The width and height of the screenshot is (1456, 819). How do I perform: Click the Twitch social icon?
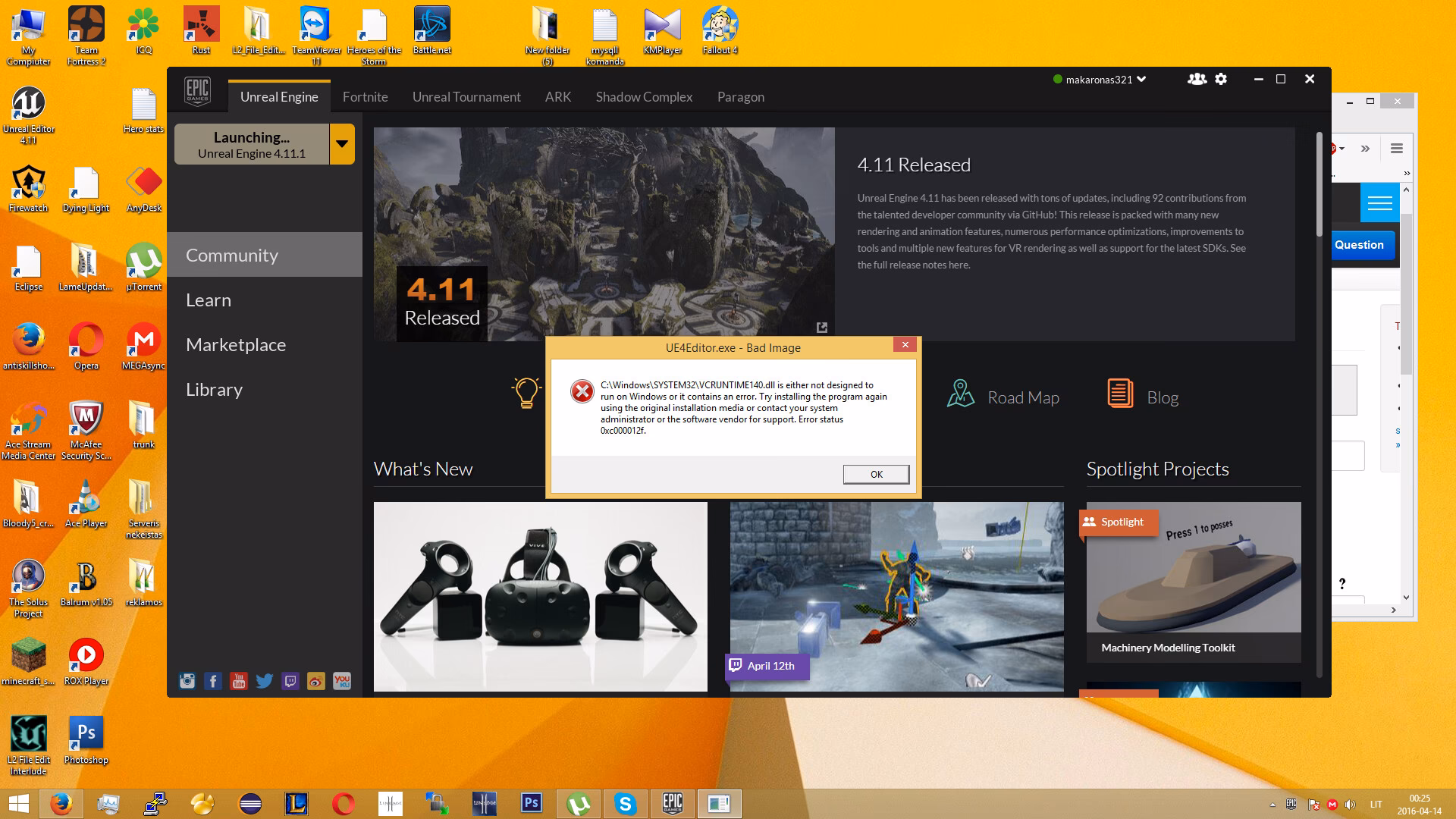point(290,681)
